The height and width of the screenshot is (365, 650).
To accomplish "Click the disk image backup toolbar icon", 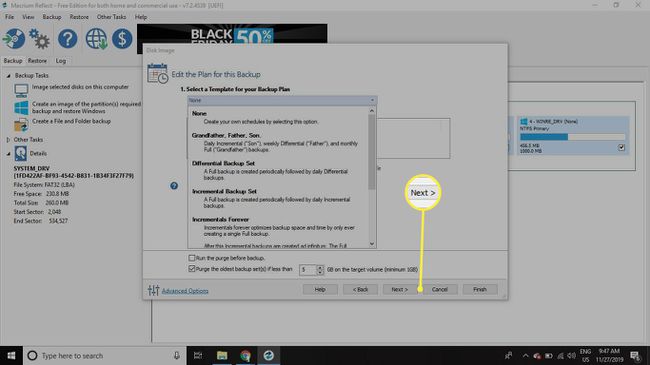I will click(x=14, y=39).
